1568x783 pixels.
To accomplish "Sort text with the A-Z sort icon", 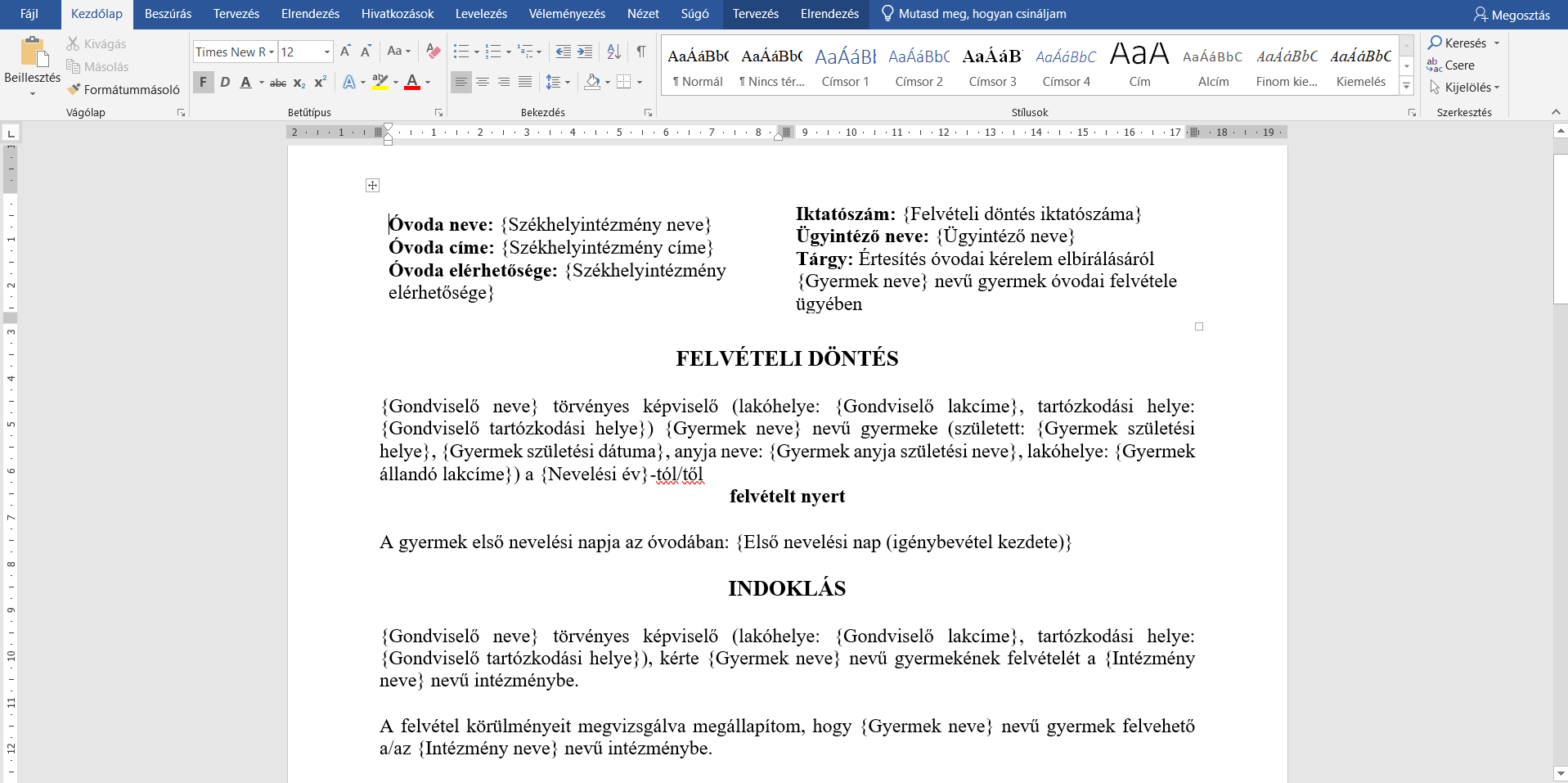I will point(614,52).
